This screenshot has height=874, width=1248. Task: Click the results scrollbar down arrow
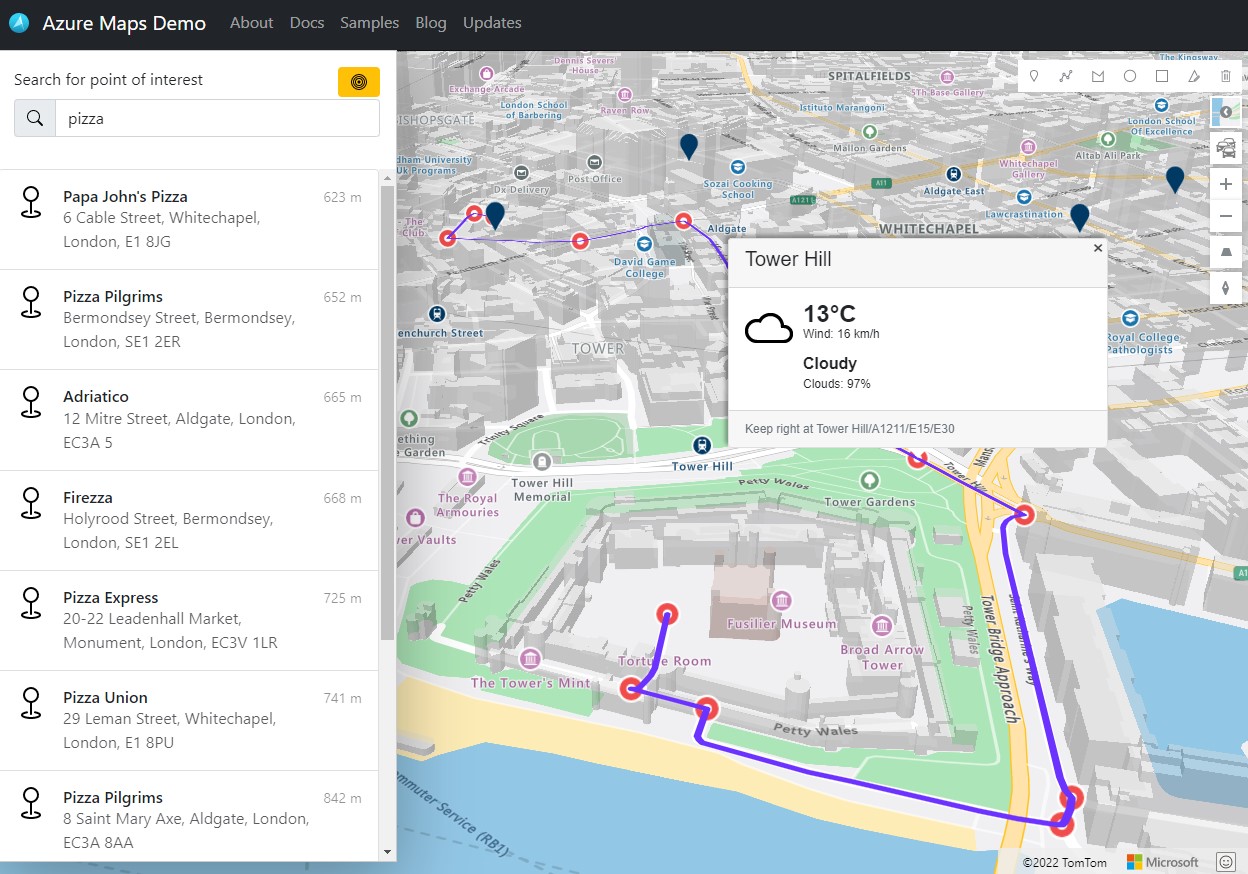388,852
